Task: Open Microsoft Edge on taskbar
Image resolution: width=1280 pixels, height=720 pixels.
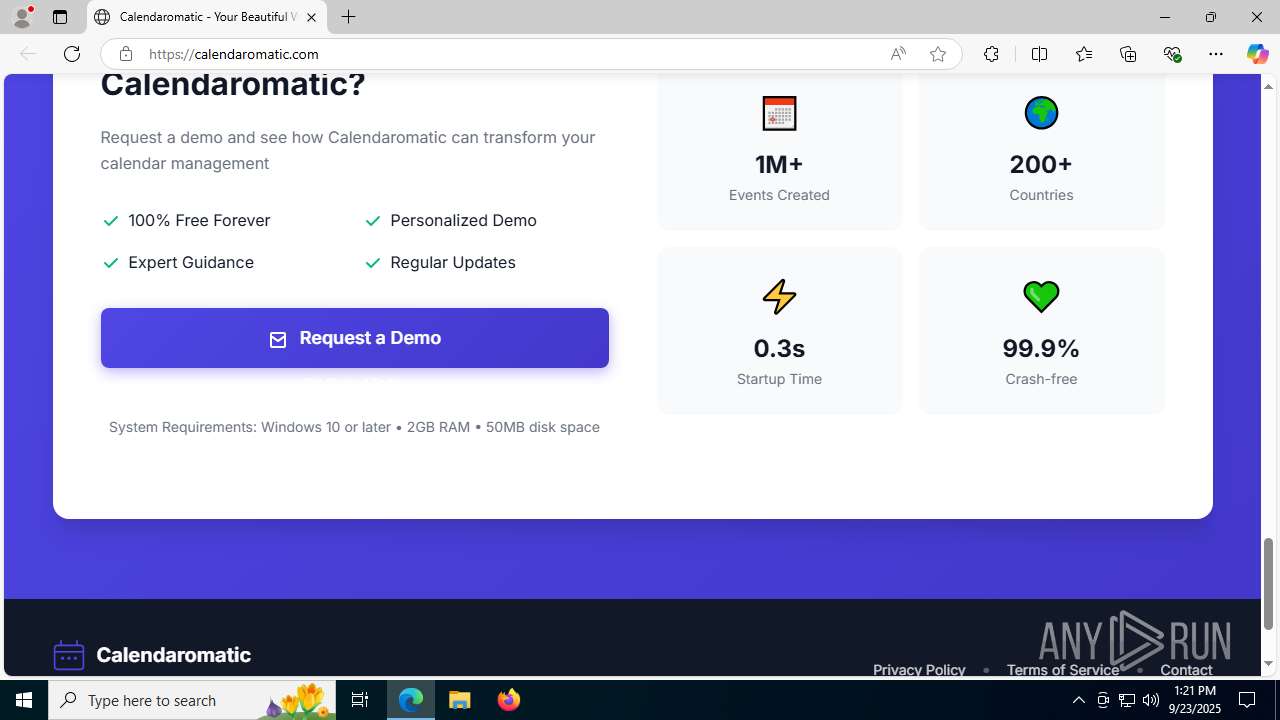Action: [x=411, y=700]
